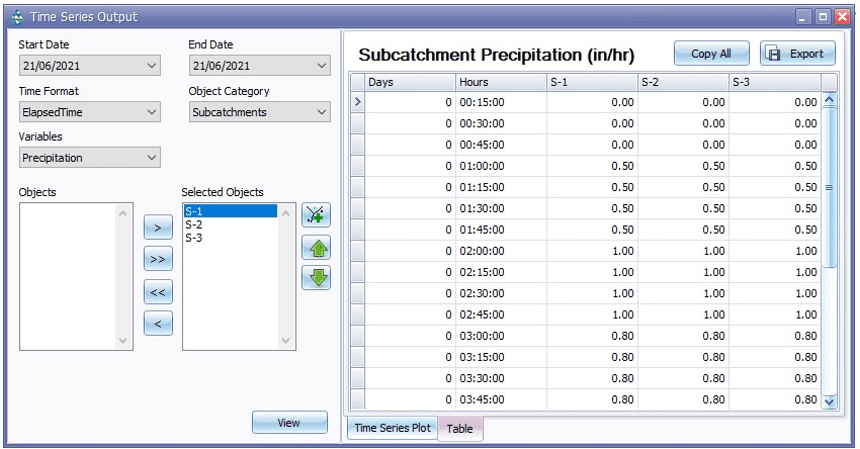Click the Days column header

coord(410,82)
